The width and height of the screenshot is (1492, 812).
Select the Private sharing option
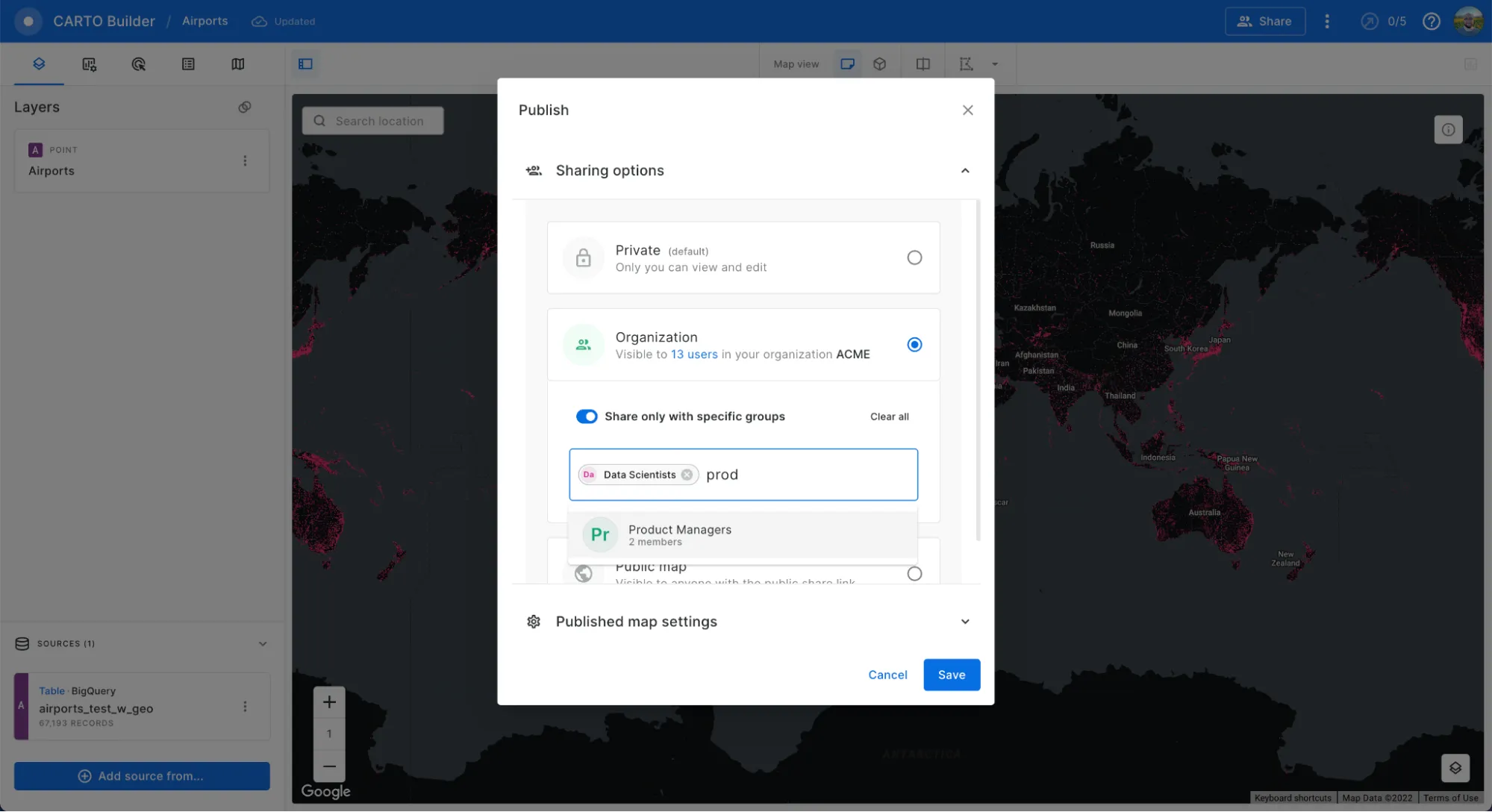point(914,257)
